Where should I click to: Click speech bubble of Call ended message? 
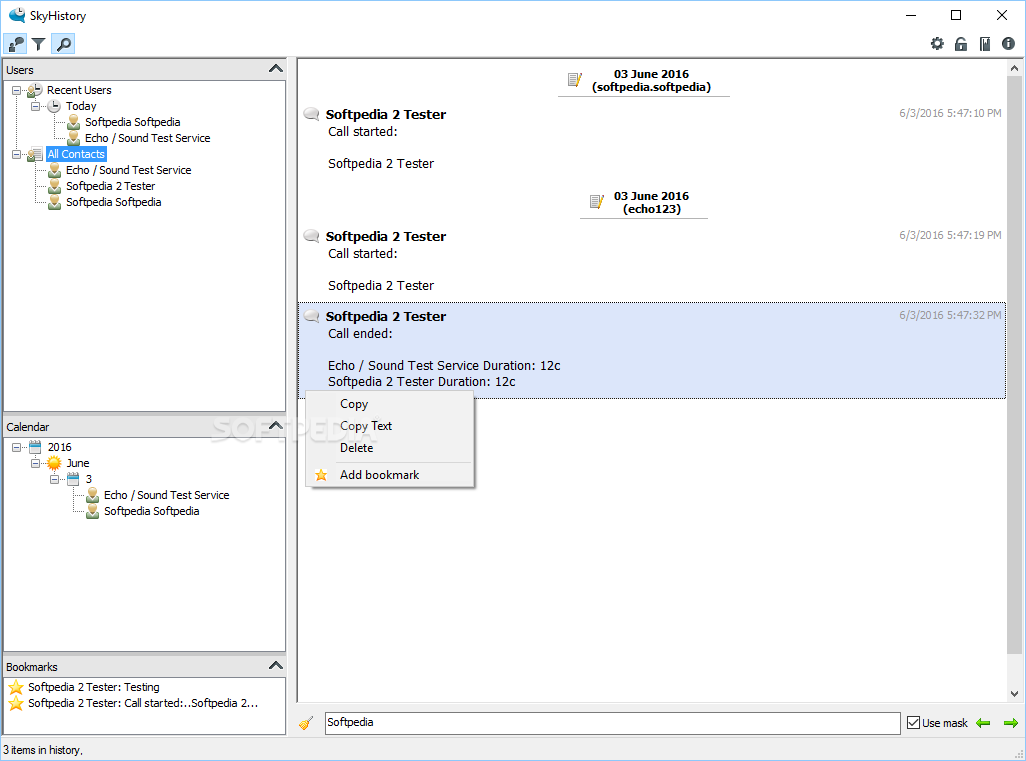point(311,316)
